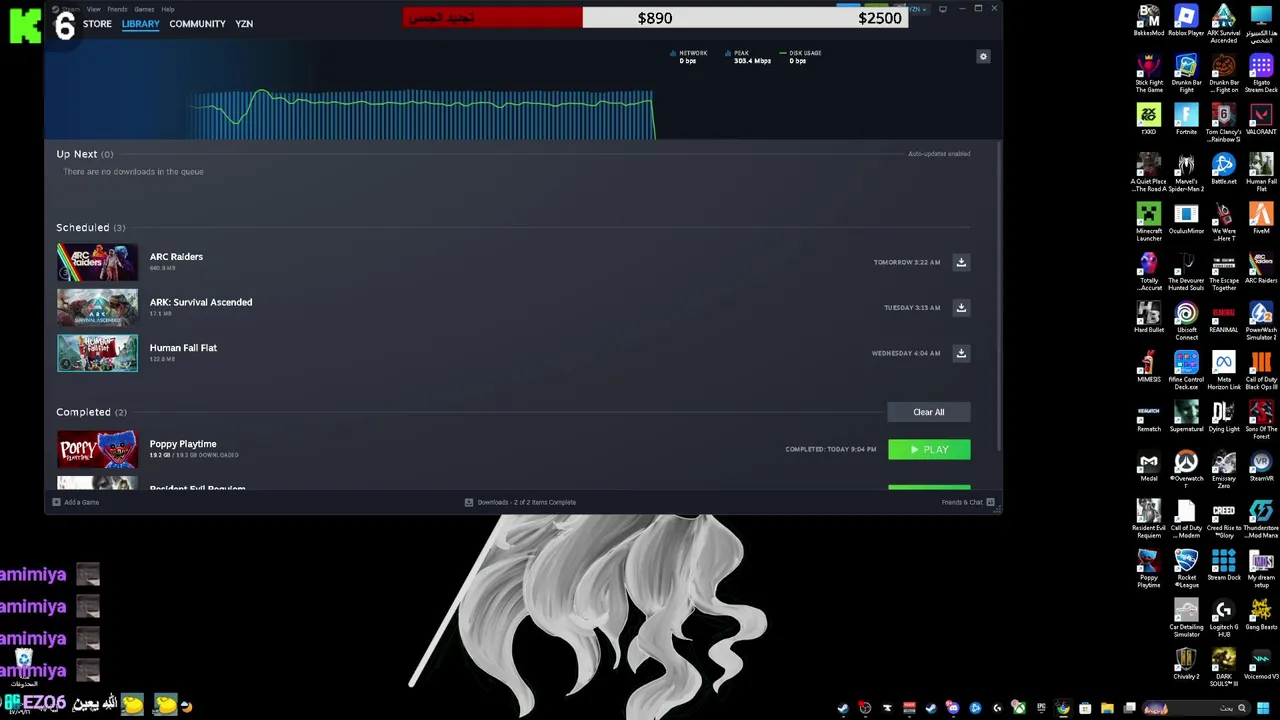
Task: Open the VALORANT desktop icon
Action: tap(1261, 120)
